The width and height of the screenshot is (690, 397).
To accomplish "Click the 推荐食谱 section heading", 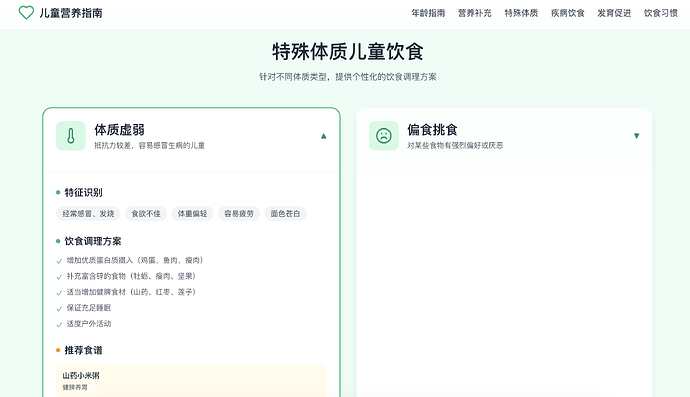I will tap(84, 350).
